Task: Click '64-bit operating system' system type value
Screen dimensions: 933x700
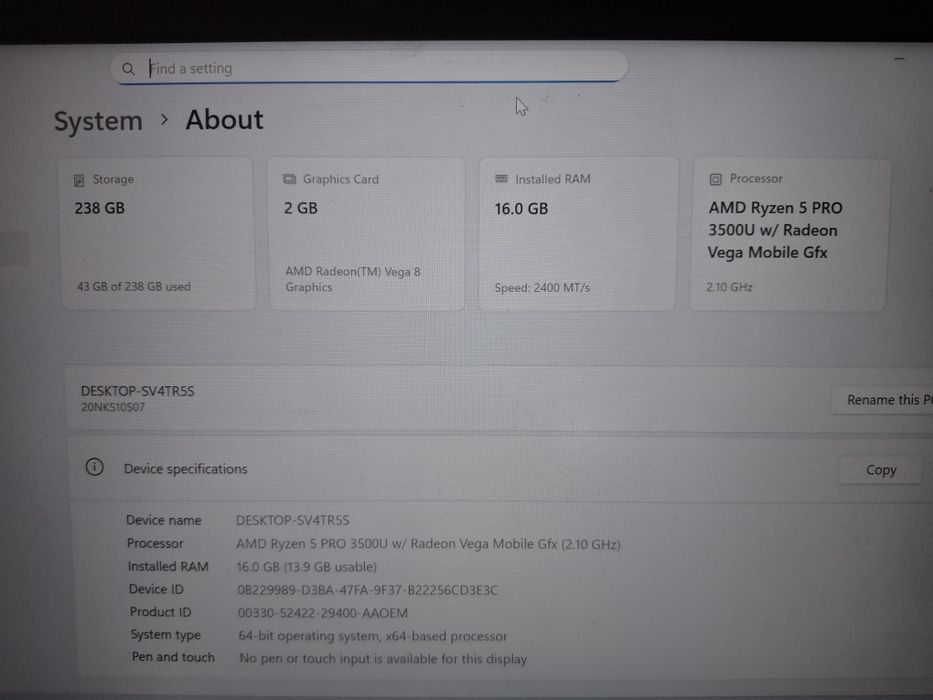Action: coord(372,636)
